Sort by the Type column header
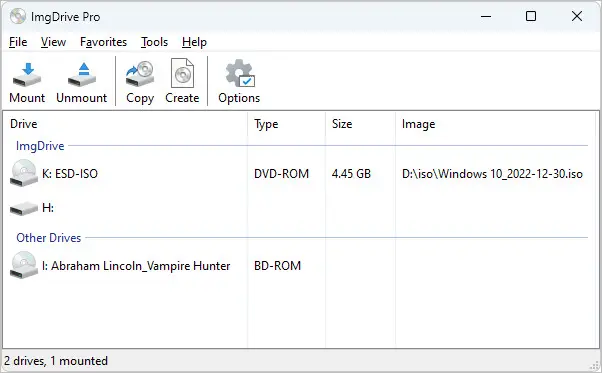602x373 pixels. 286,124
